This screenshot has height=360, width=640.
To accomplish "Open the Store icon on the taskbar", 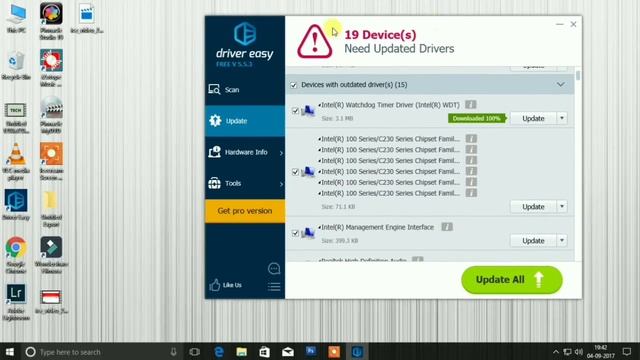I will [x=264, y=352].
